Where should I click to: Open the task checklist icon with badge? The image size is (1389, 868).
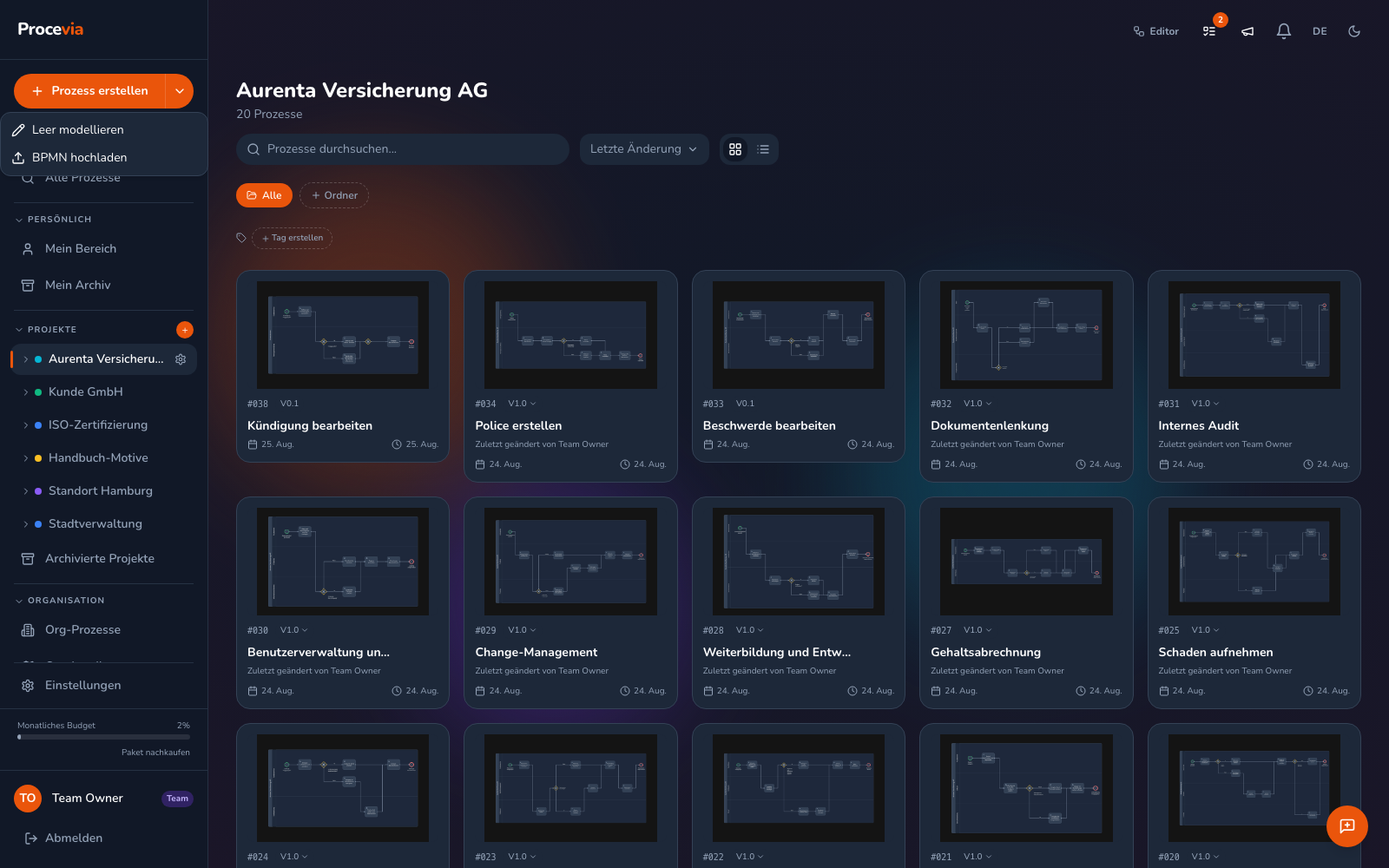pyautogui.click(x=1209, y=31)
